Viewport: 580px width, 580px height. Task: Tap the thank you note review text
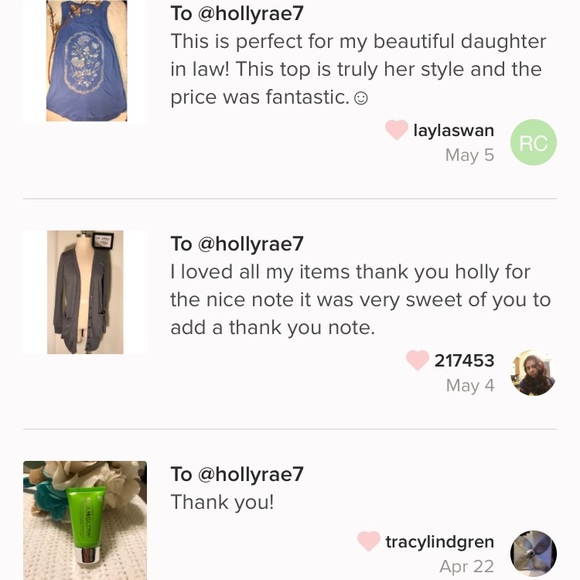click(361, 300)
